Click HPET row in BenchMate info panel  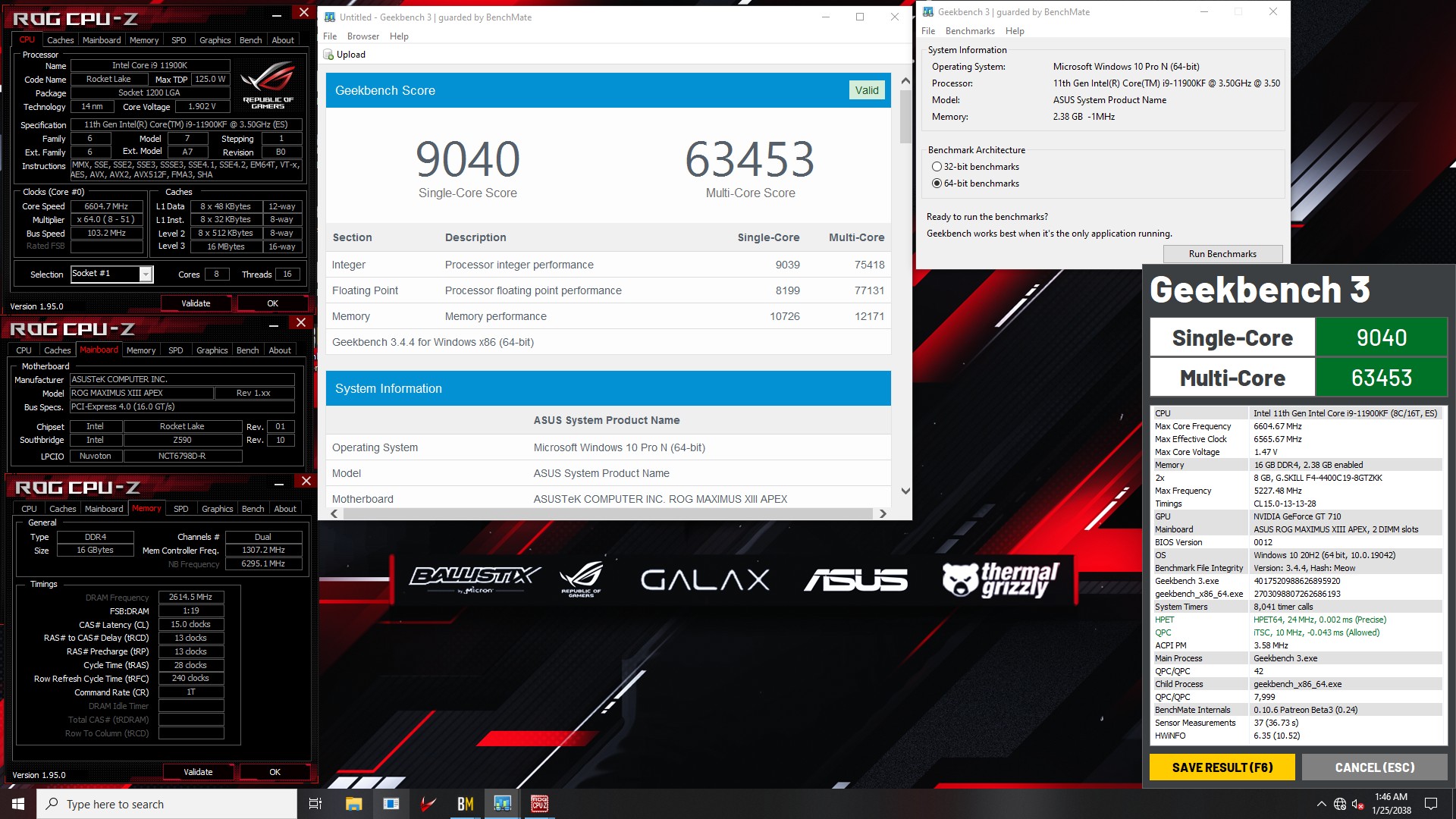point(1297,620)
